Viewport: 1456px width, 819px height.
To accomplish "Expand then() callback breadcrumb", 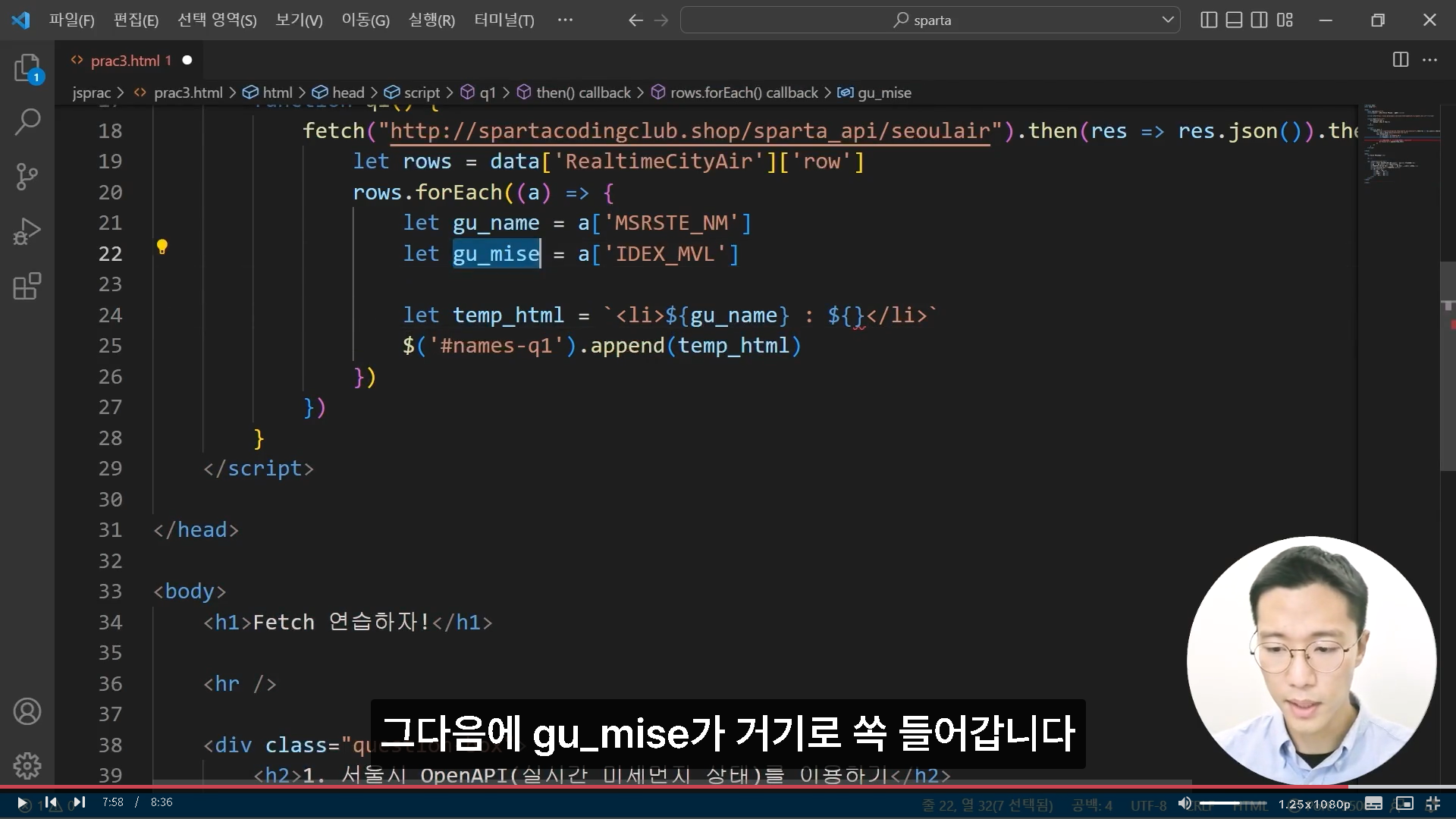I will [x=574, y=93].
